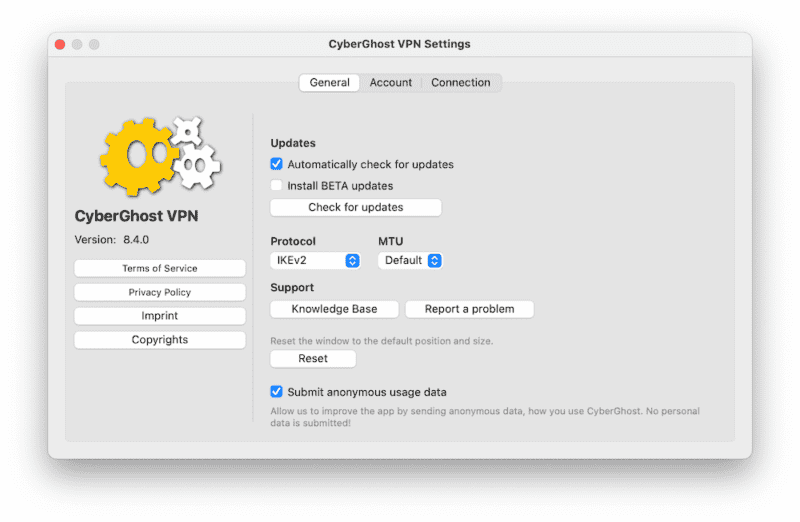Click the Check for updates button

click(356, 207)
